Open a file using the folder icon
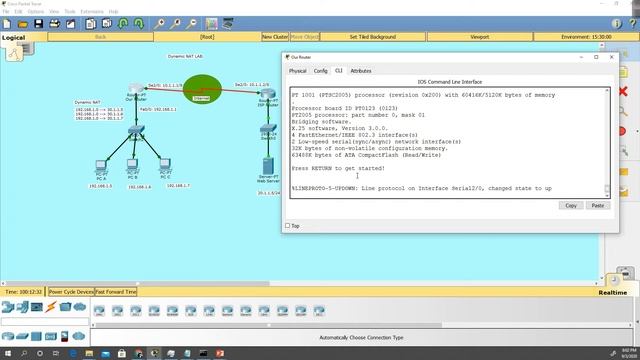Viewport: 640px width, 360px height. tap(23, 24)
